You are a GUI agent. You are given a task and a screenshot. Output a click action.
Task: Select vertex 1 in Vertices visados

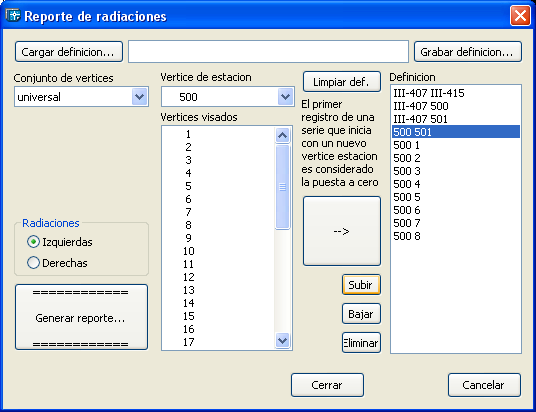[x=218, y=134]
